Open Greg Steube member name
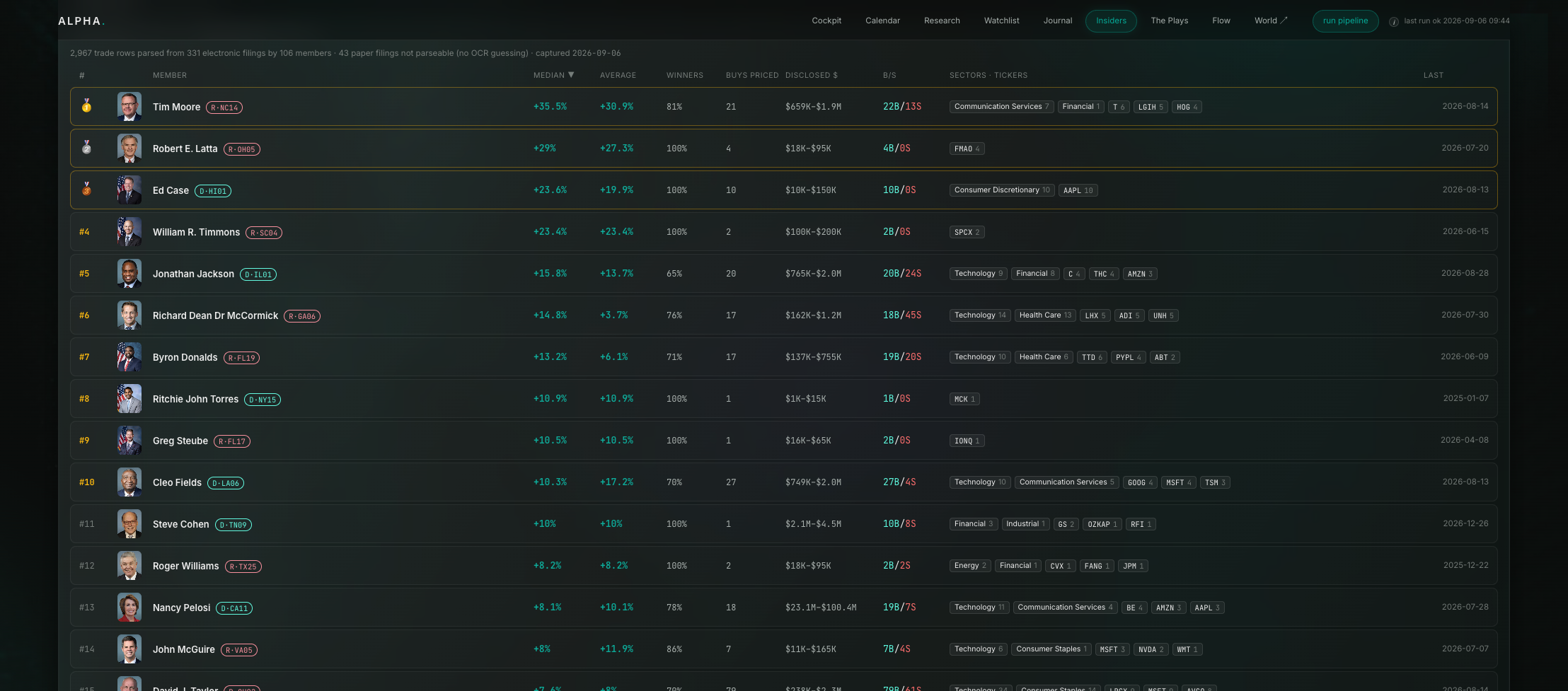Screen dimensions: 1568x691 click(x=180, y=441)
